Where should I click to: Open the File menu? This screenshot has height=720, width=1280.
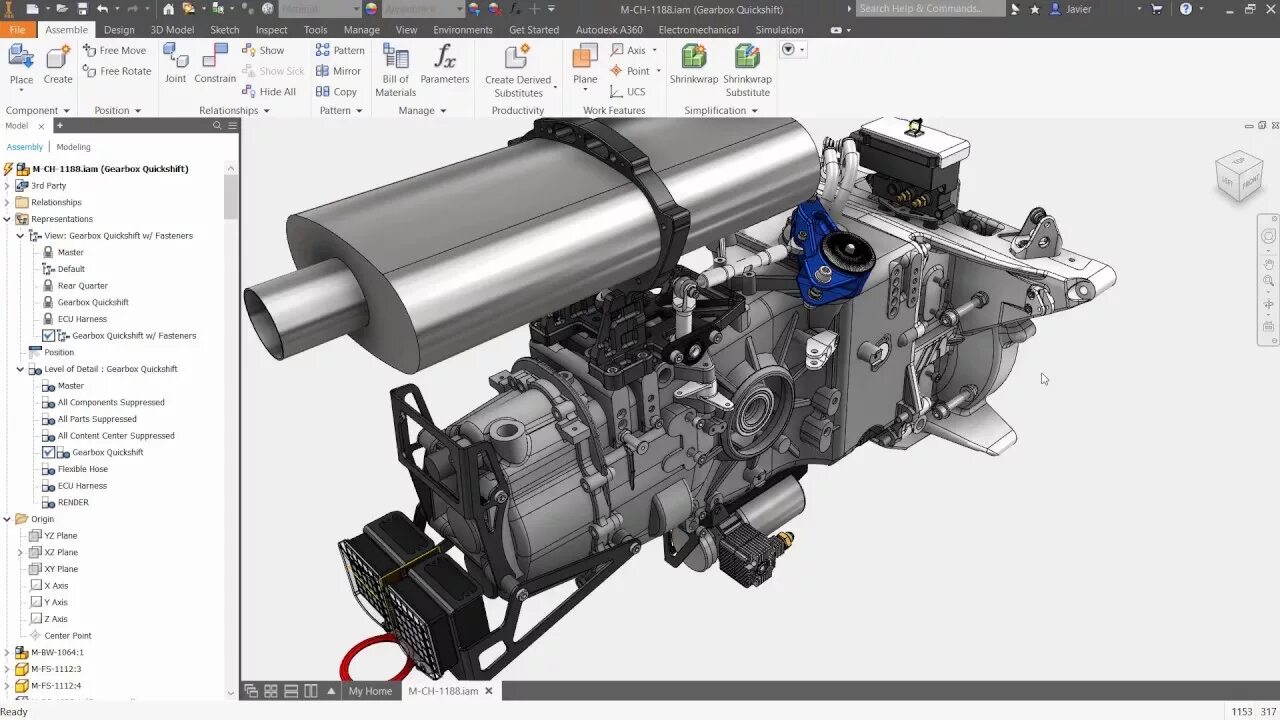click(17, 29)
